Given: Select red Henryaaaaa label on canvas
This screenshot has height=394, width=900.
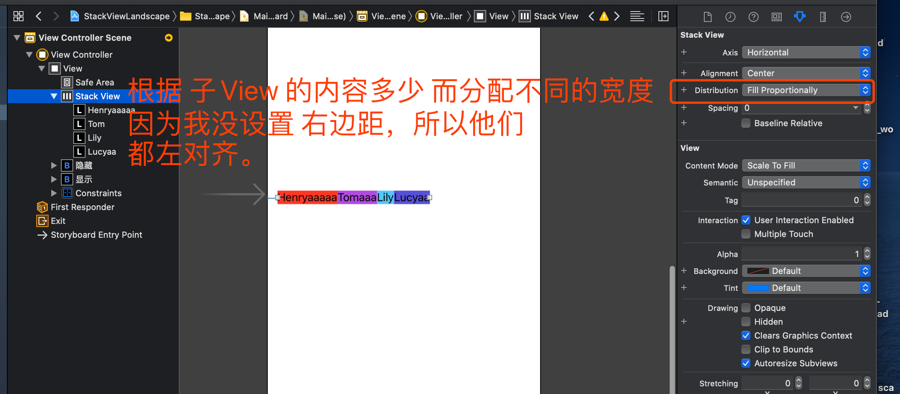Looking at the screenshot, I should [308, 198].
